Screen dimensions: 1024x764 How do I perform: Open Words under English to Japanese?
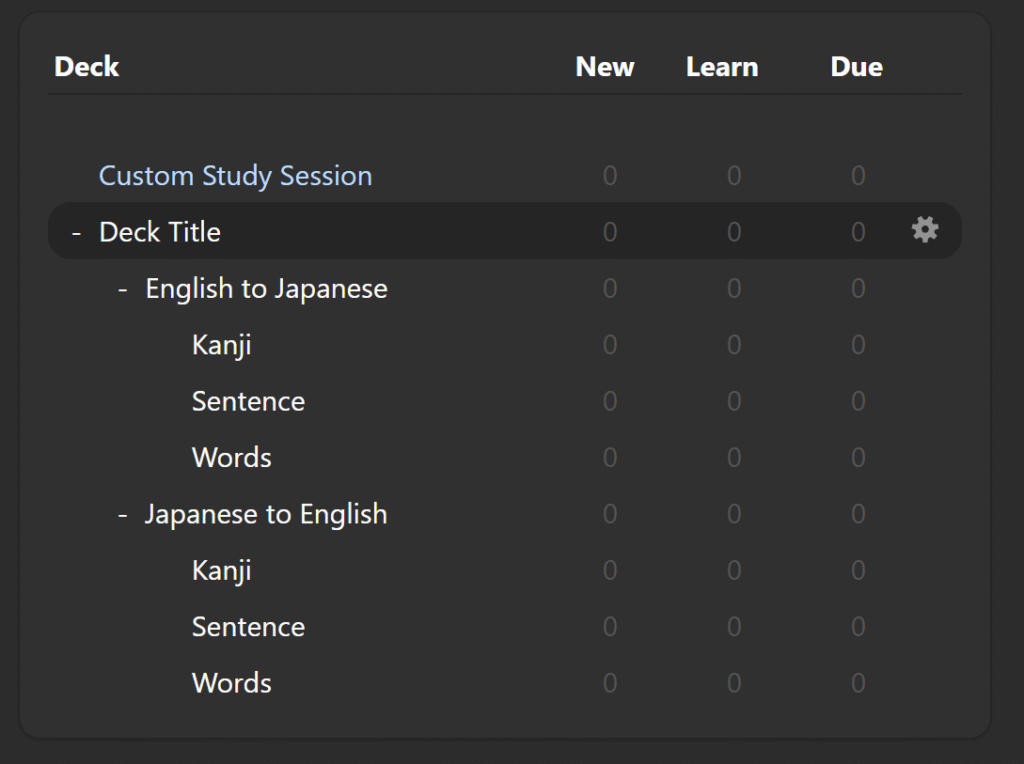pyautogui.click(x=231, y=458)
